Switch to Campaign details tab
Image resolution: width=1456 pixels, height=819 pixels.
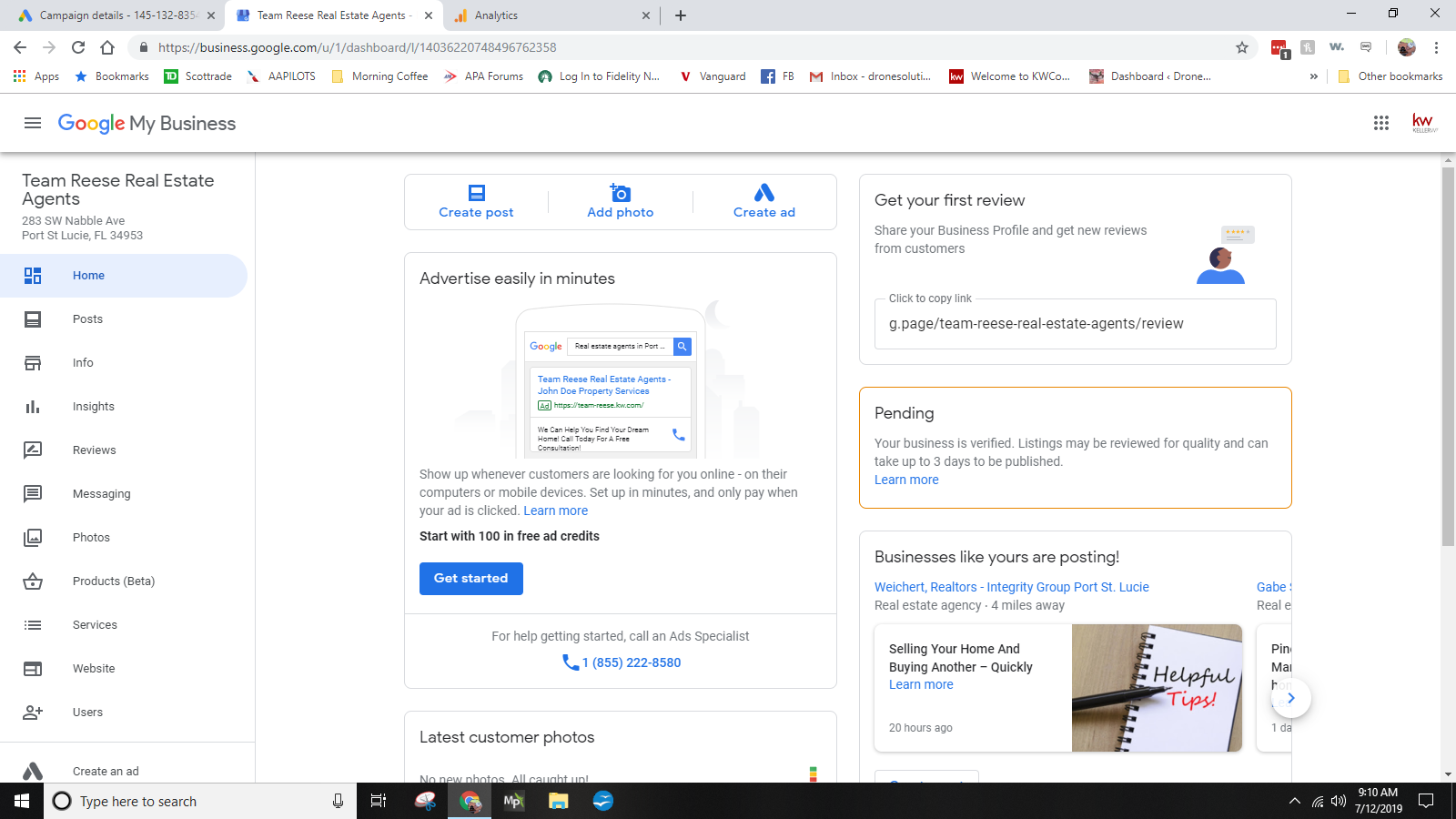(x=118, y=15)
